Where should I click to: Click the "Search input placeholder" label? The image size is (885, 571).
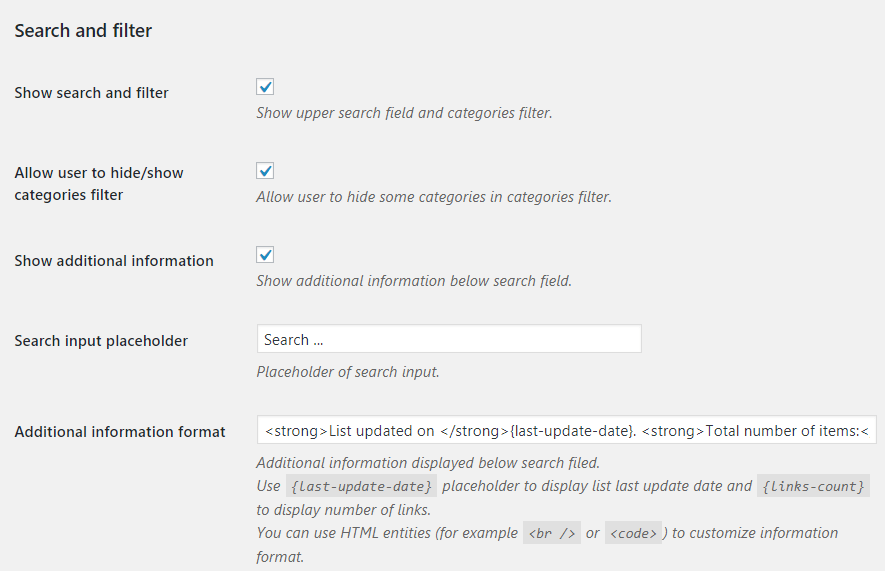[x=101, y=341]
